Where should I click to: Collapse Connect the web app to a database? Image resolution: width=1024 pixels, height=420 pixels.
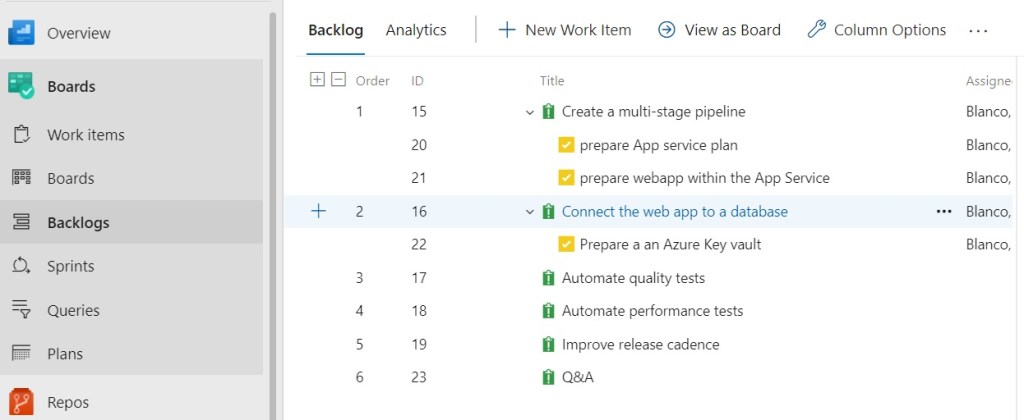click(x=530, y=212)
